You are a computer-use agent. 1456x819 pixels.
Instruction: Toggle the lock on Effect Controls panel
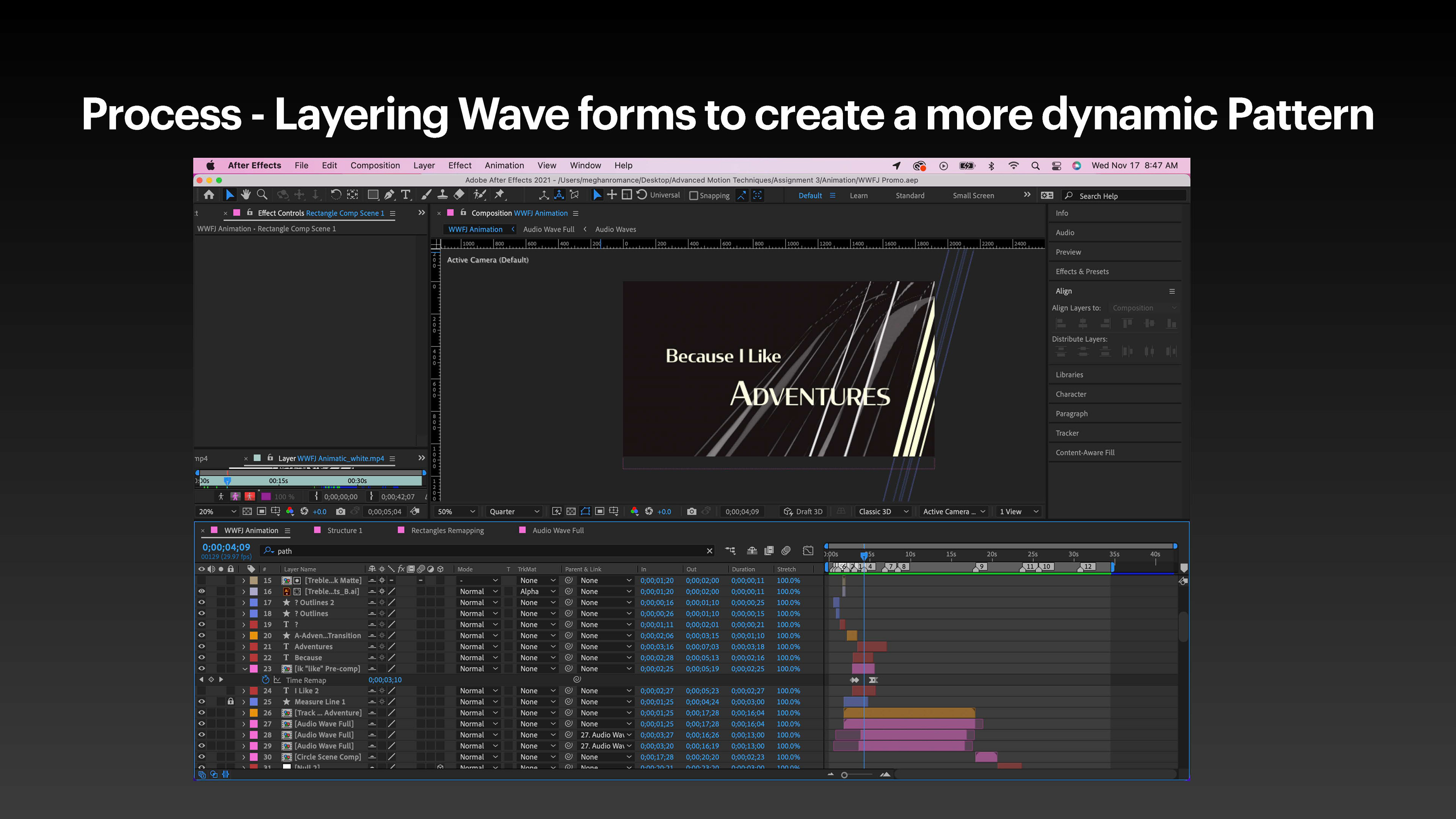249,212
